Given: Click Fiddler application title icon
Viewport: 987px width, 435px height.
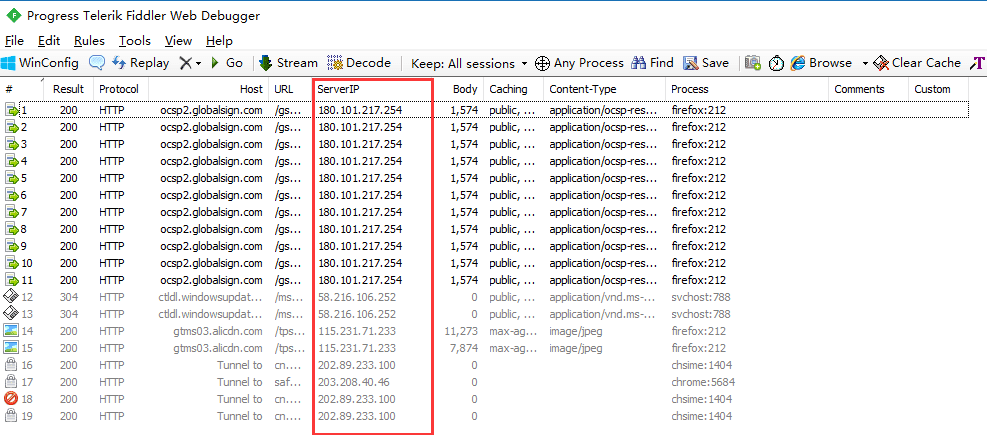Looking at the screenshot, I should point(13,16).
